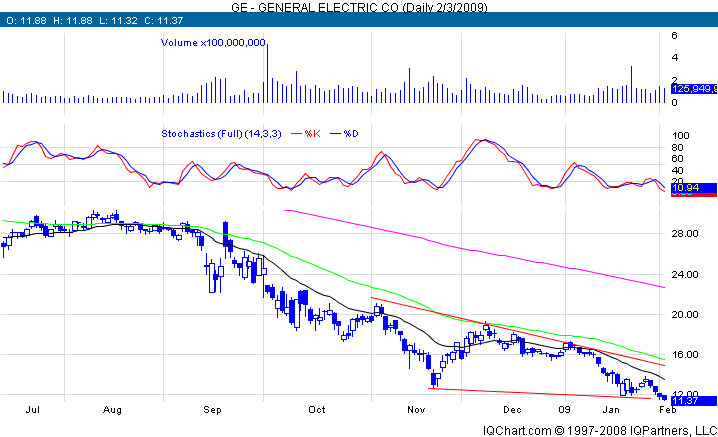Click the 125,949 volume value badge
Screen dimensions: 718x437
pos(694,88)
